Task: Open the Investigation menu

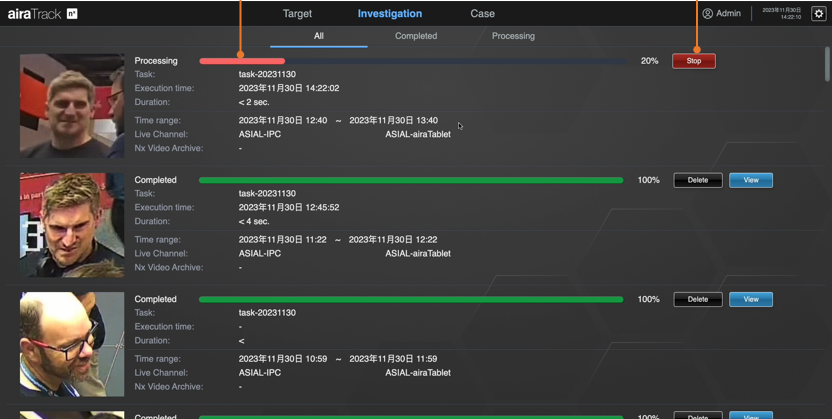Action: (390, 14)
